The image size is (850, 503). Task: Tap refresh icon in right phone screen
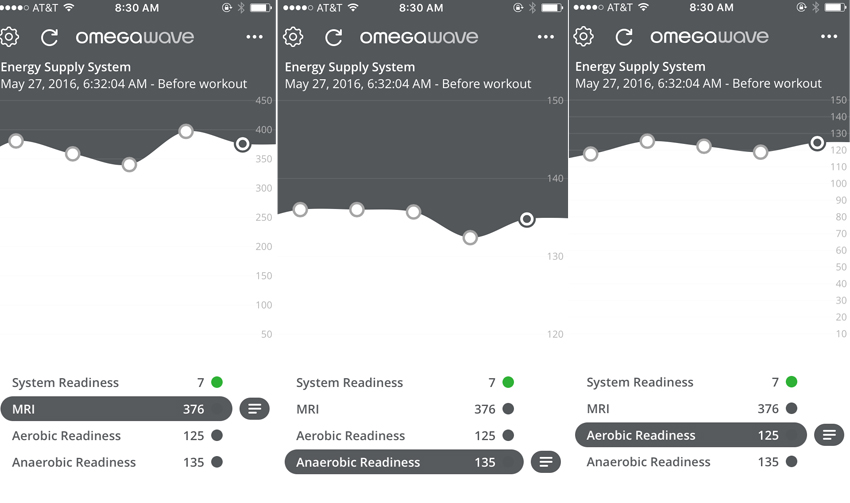(x=624, y=38)
